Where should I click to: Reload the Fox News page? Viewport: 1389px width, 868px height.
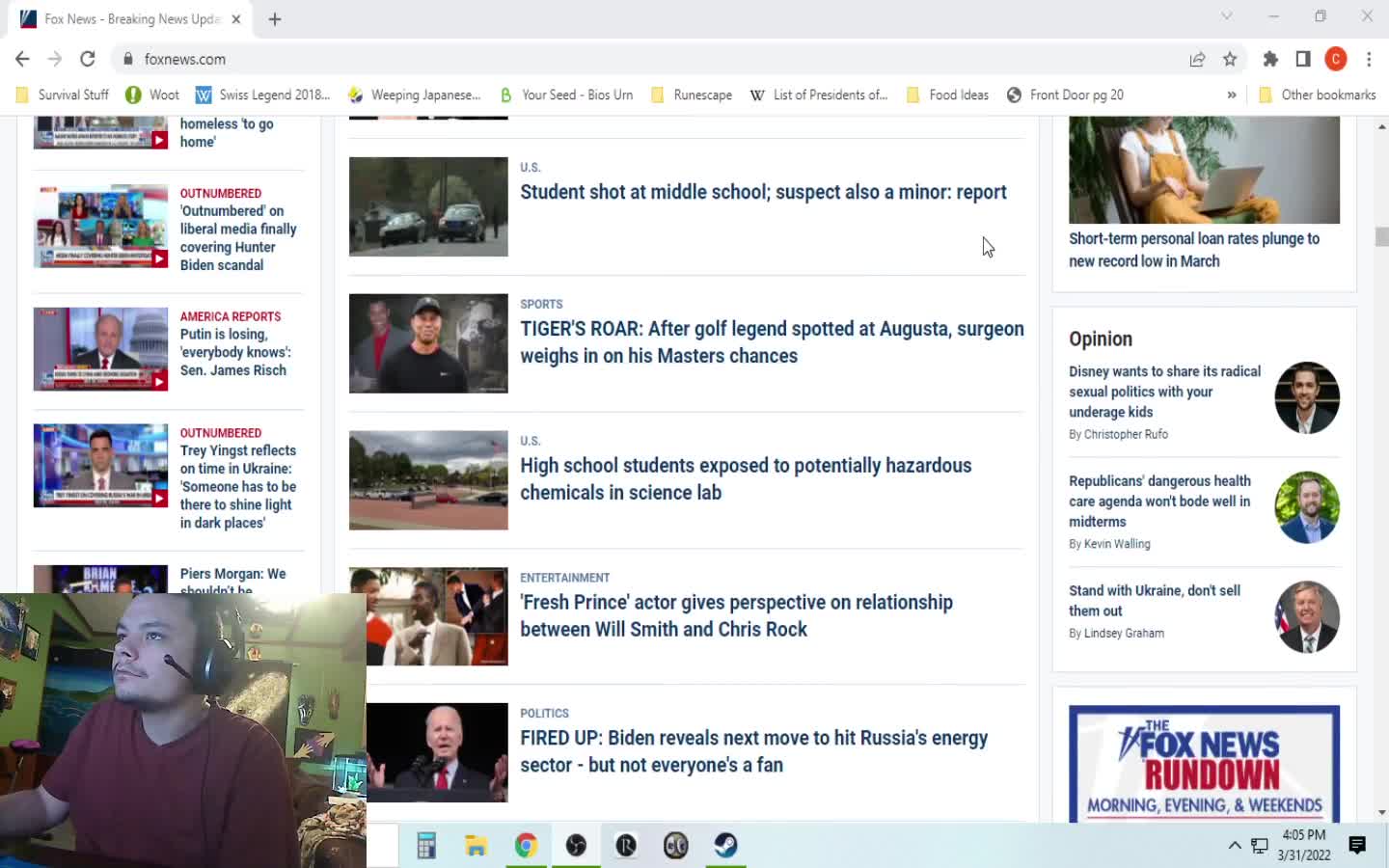click(x=88, y=59)
